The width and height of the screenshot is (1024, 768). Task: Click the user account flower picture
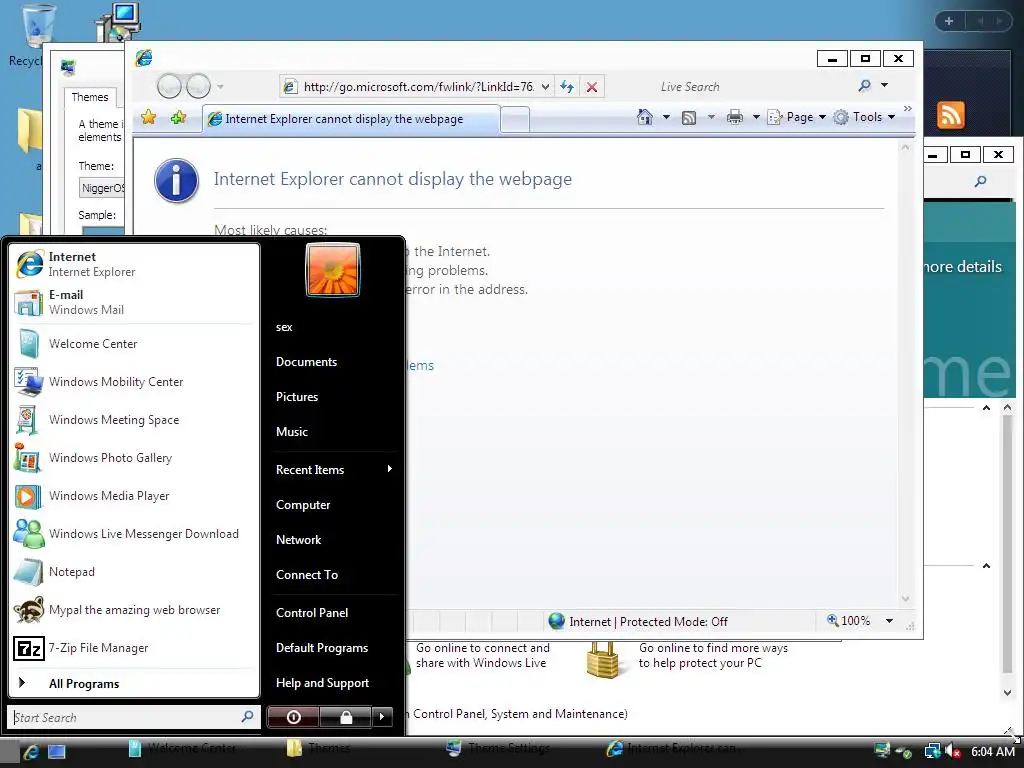332,270
